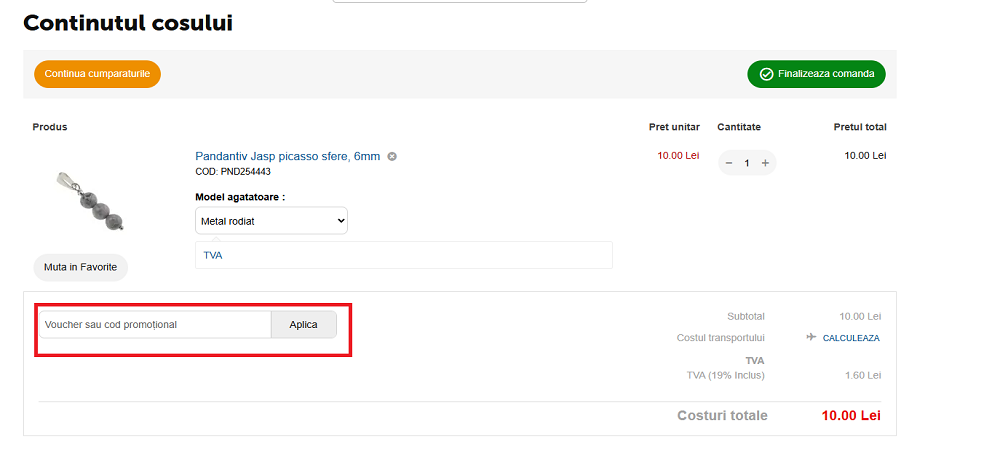This screenshot has width=1000, height=450.
Task: Click Finalizeaza comanda to check out
Action: tap(816, 74)
